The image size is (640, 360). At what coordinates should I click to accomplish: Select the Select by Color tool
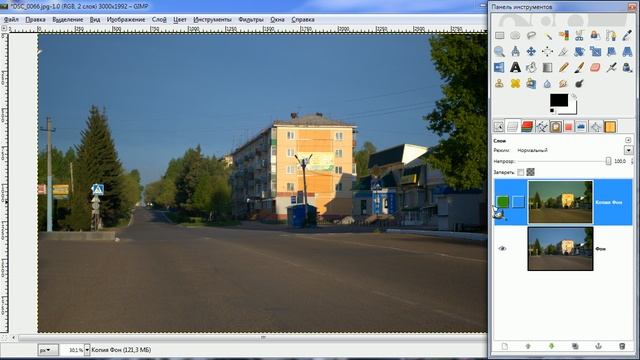pyautogui.click(x=564, y=36)
